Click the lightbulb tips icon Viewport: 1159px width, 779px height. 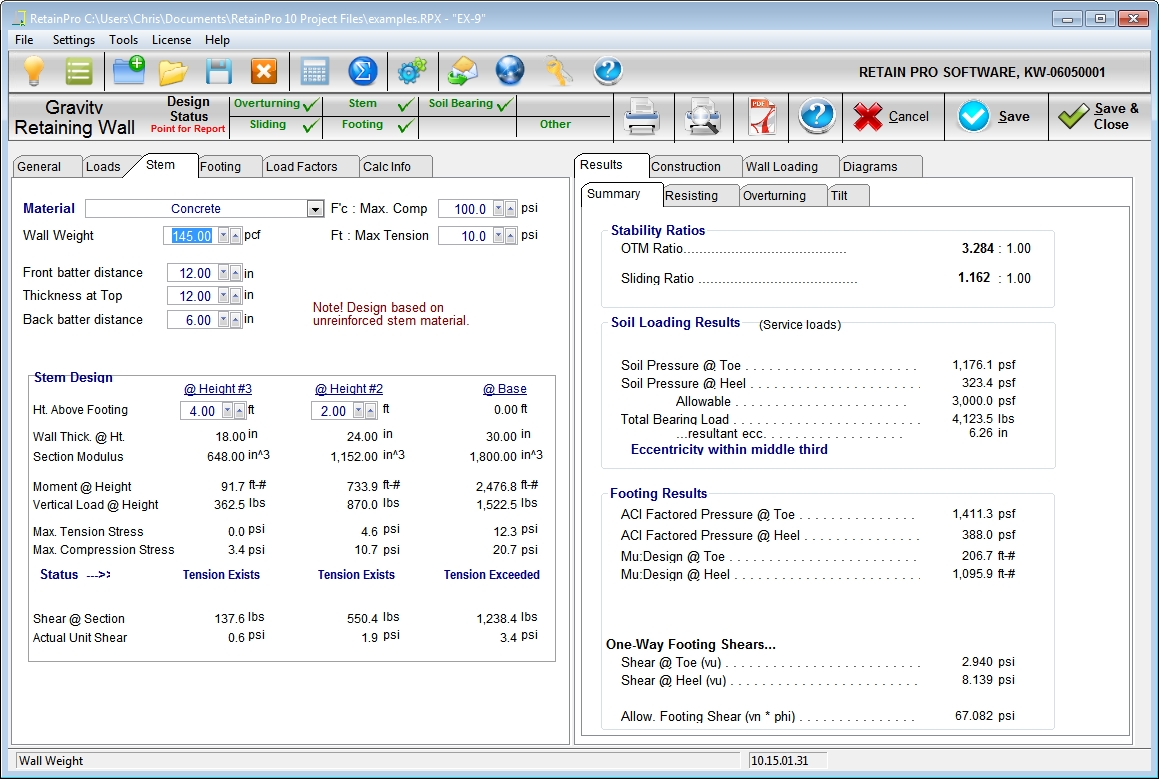pyautogui.click(x=35, y=71)
